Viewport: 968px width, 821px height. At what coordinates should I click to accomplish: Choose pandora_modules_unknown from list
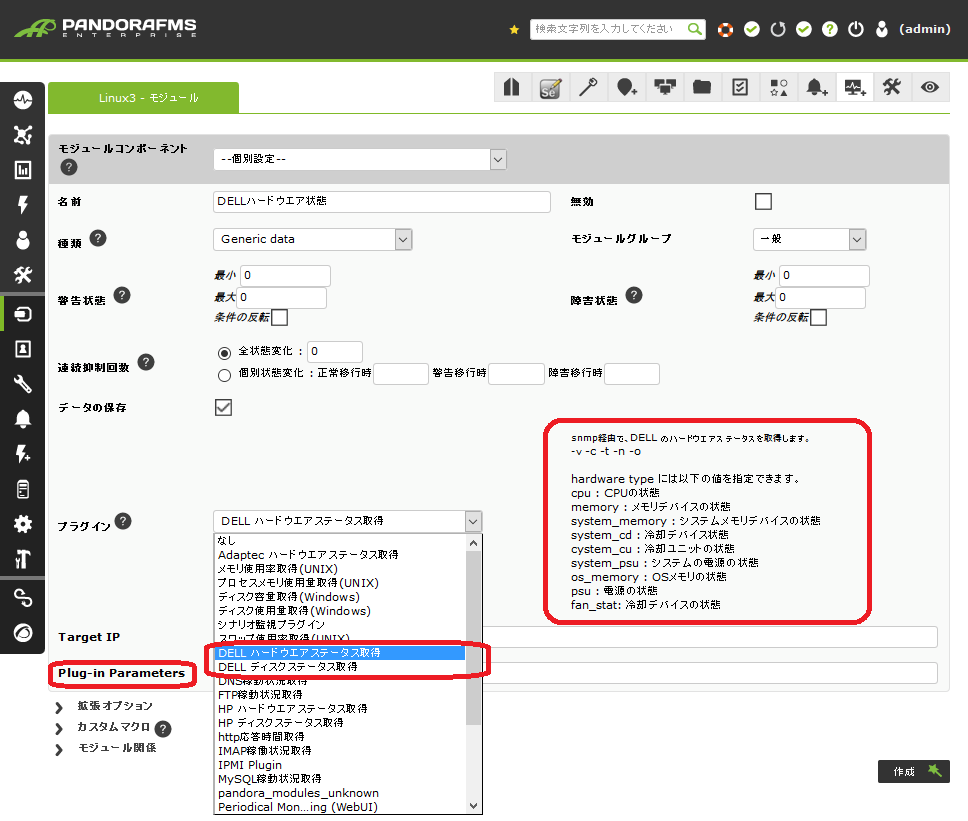340,793
